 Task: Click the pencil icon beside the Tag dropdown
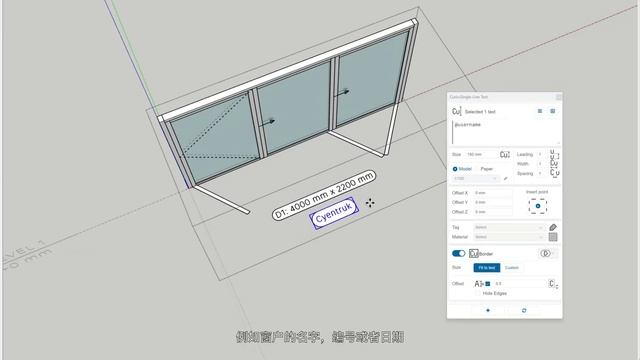point(553,227)
